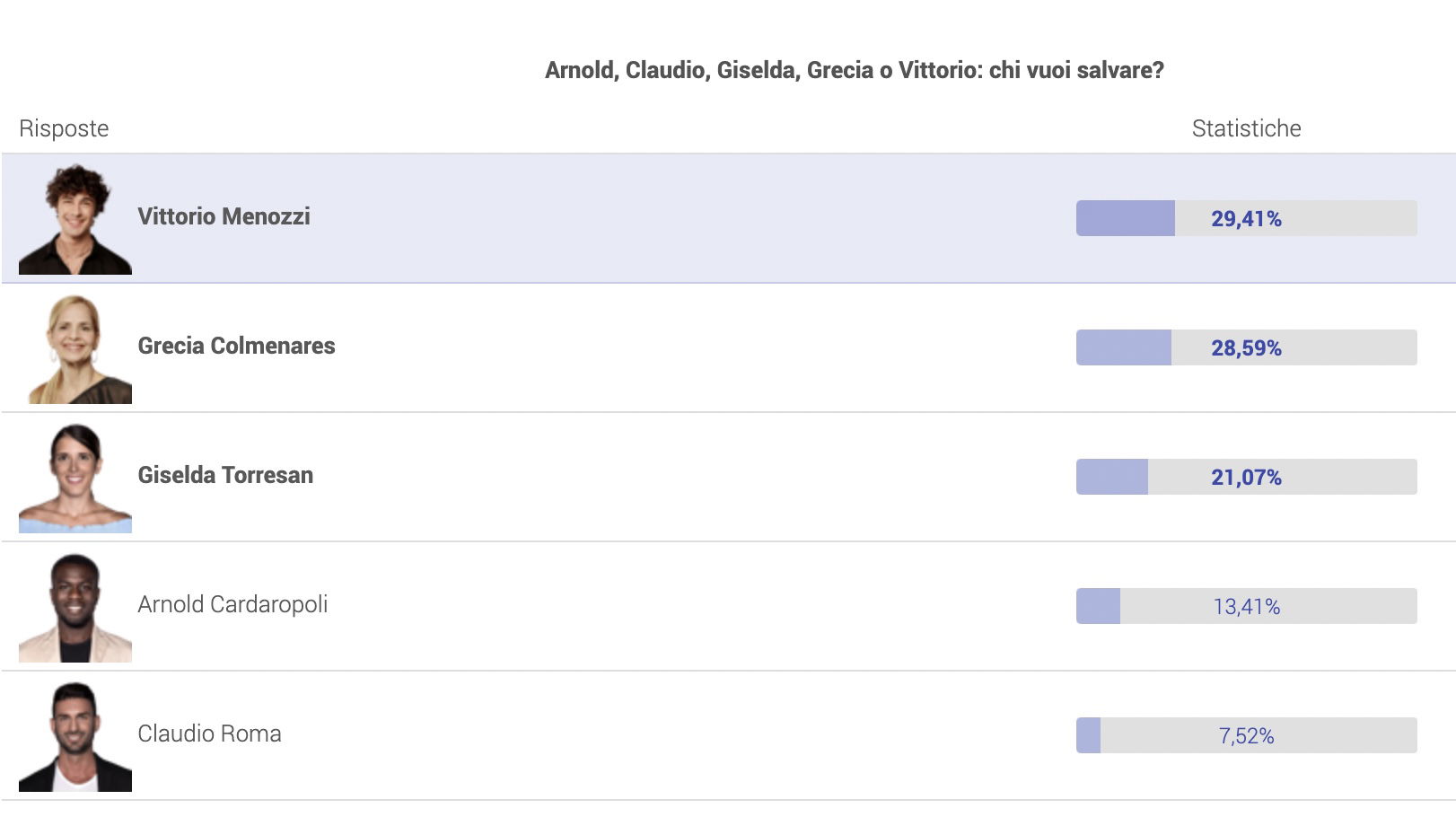Select the Arnold Cardaropoli answer name
1456x817 pixels.
232,604
